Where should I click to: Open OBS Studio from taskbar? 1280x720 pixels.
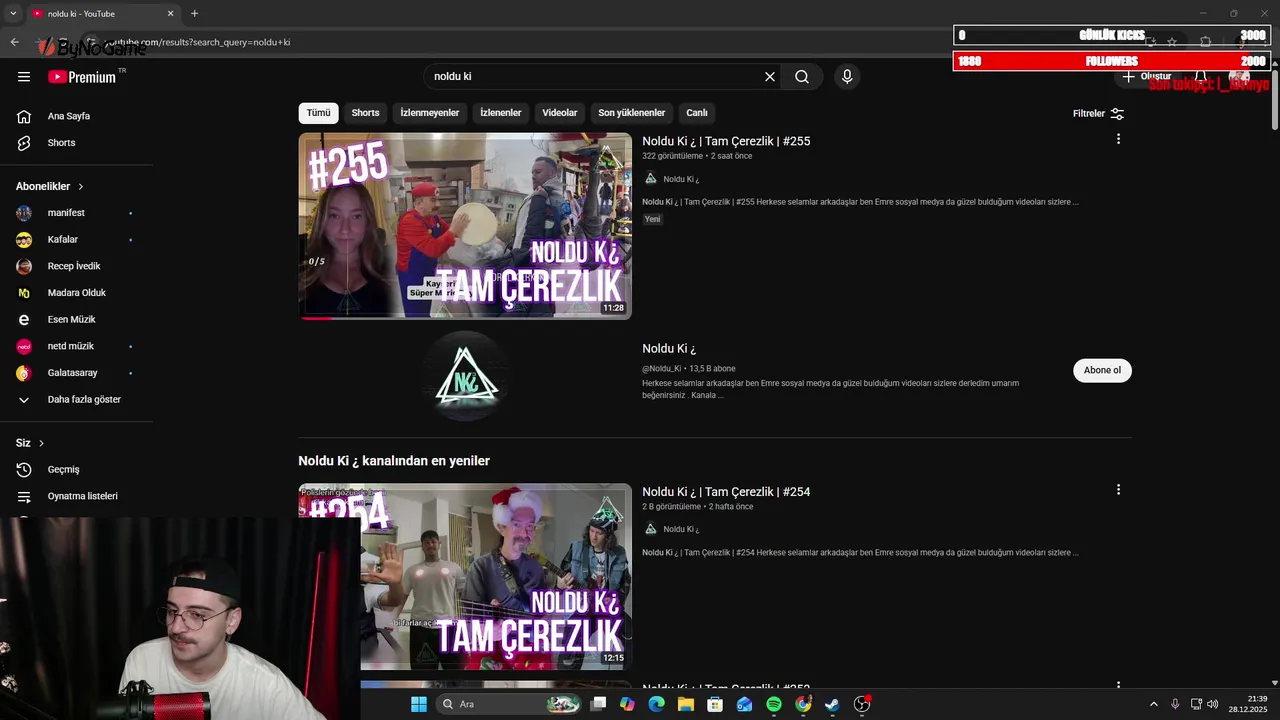(862, 704)
